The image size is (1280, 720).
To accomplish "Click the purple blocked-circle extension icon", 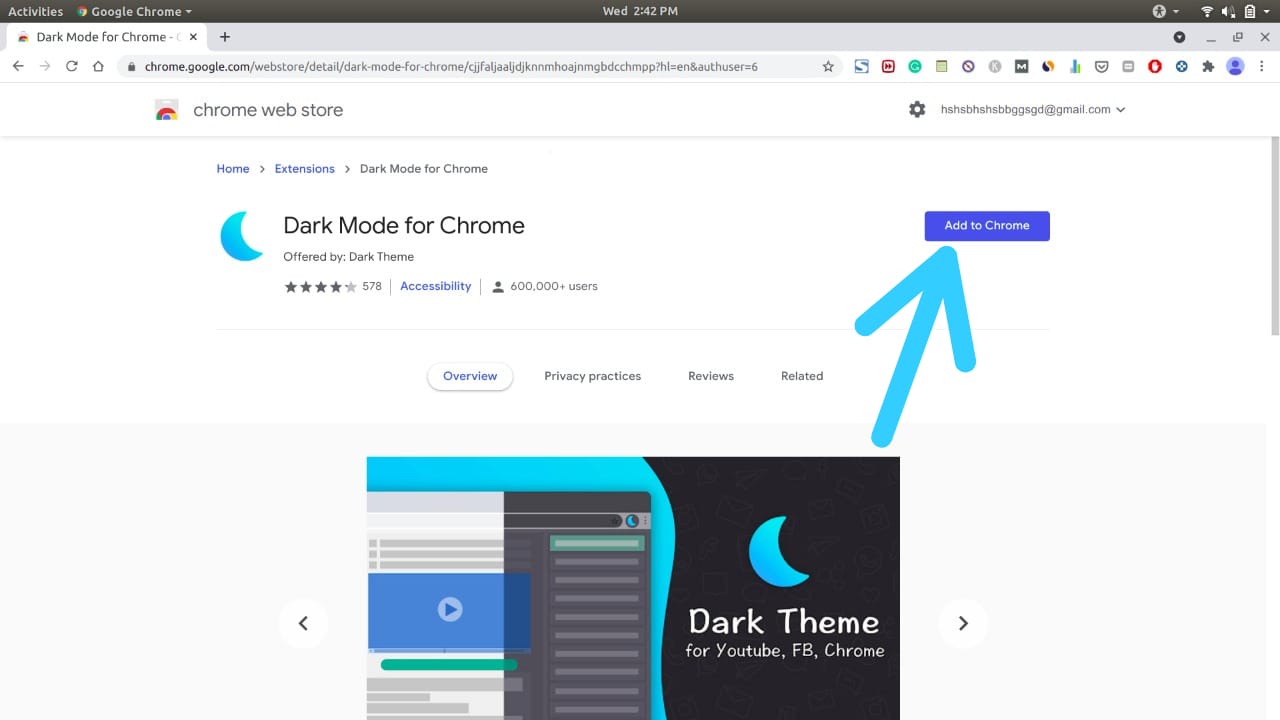I will coord(968,67).
